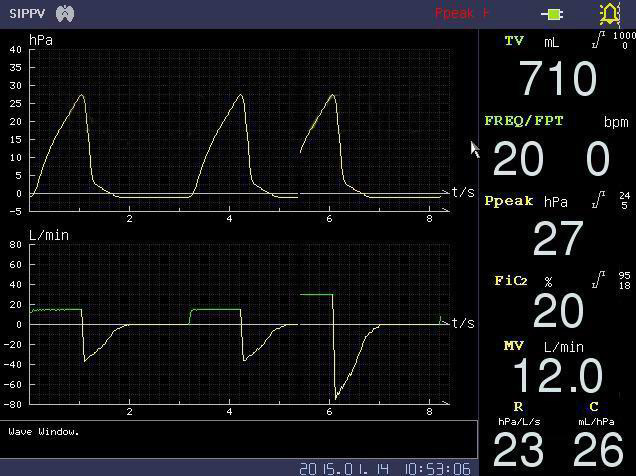The width and height of the screenshot is (636, 476).
Task: Click the date and time display
Action: coord(385,468)
